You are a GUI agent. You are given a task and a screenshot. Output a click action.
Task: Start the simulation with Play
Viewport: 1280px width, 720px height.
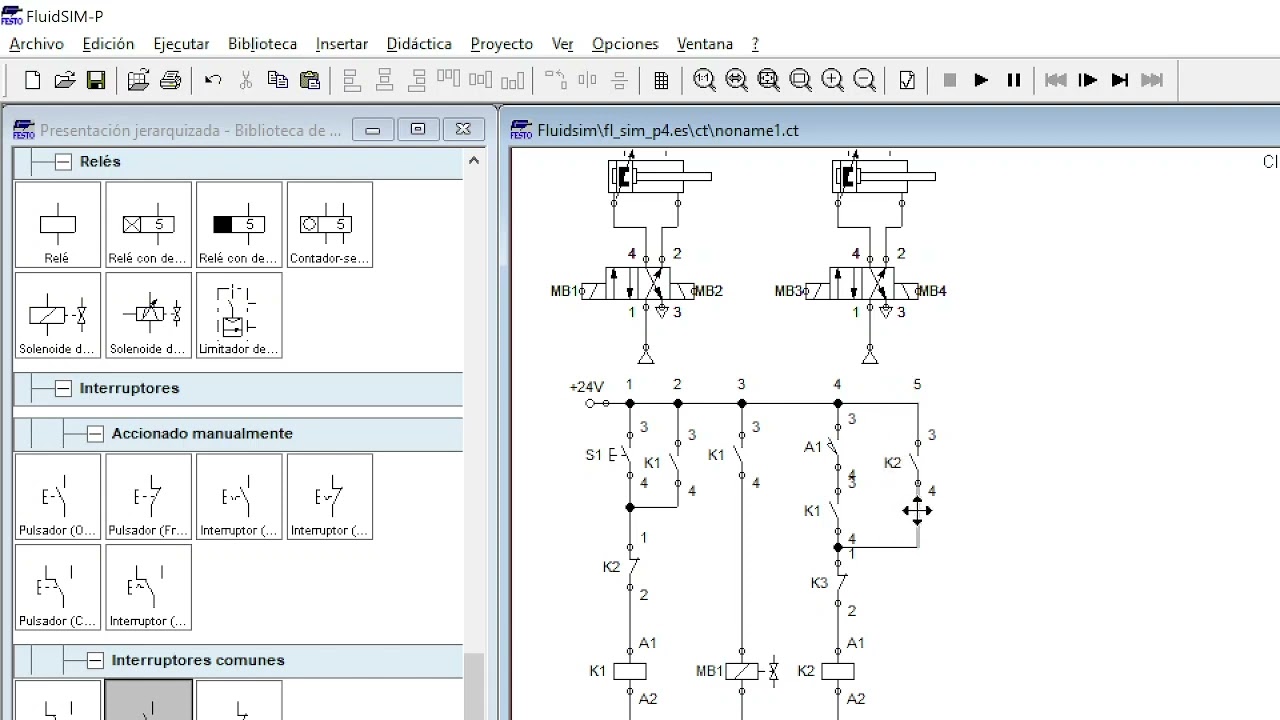981,81
